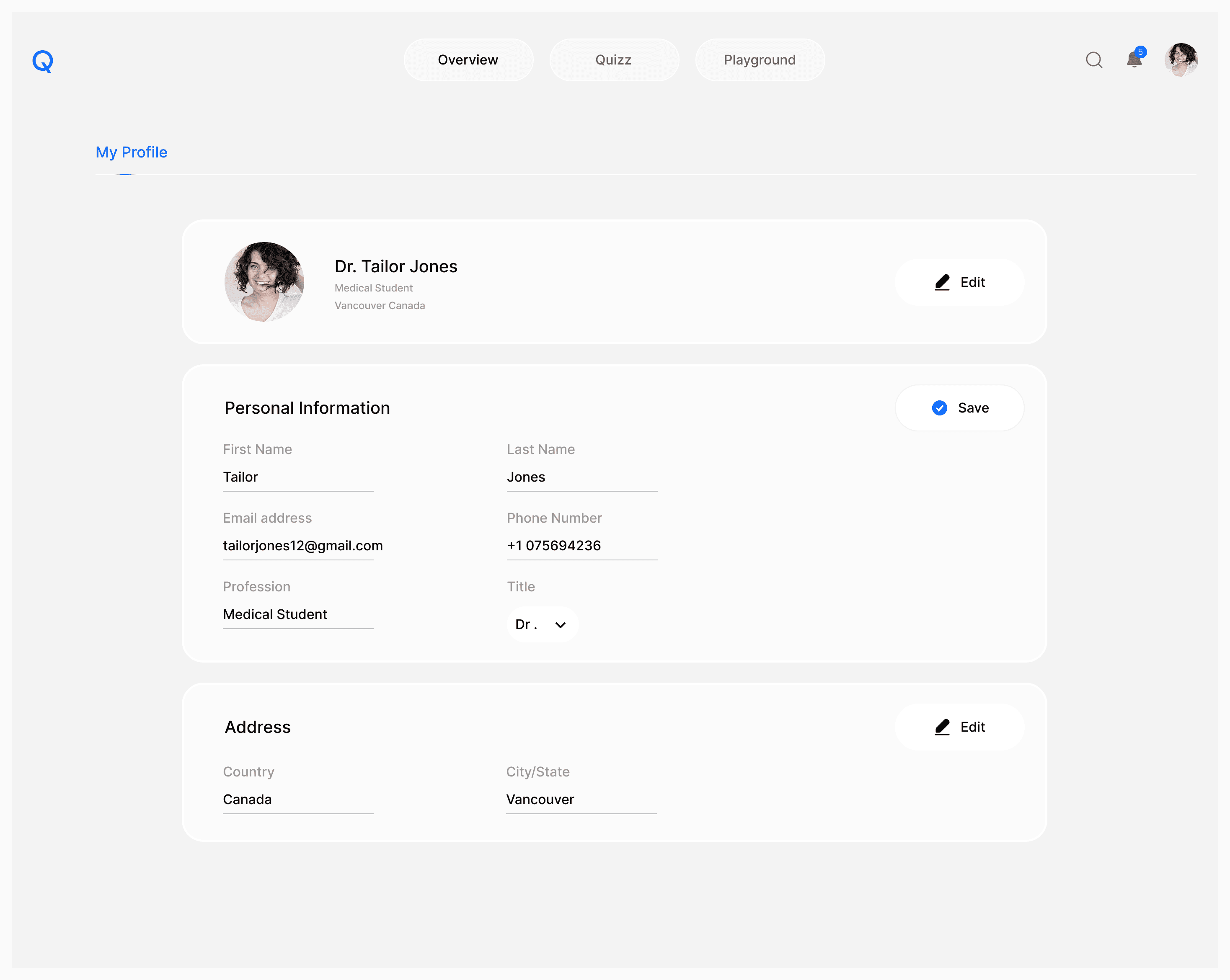Expand the Title dropdown showing Dr.

coord(542,624)
